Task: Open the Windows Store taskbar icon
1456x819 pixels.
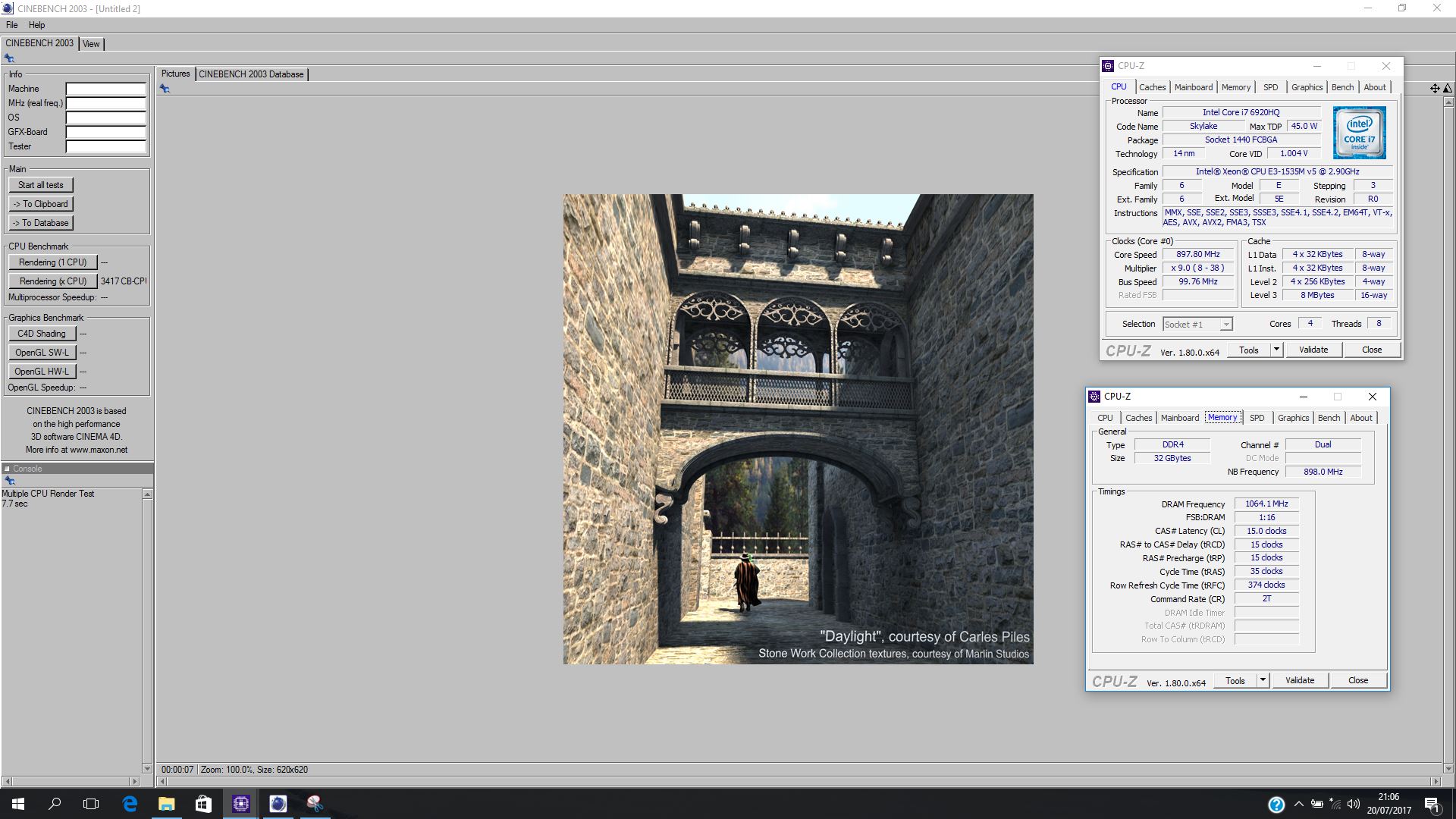Action: point(203,804)
